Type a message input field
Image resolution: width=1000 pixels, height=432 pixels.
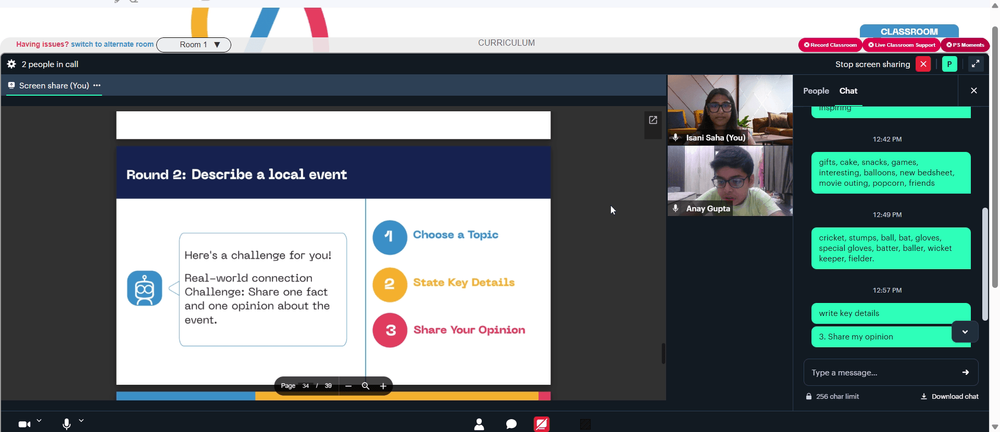(x=882, y=372)
